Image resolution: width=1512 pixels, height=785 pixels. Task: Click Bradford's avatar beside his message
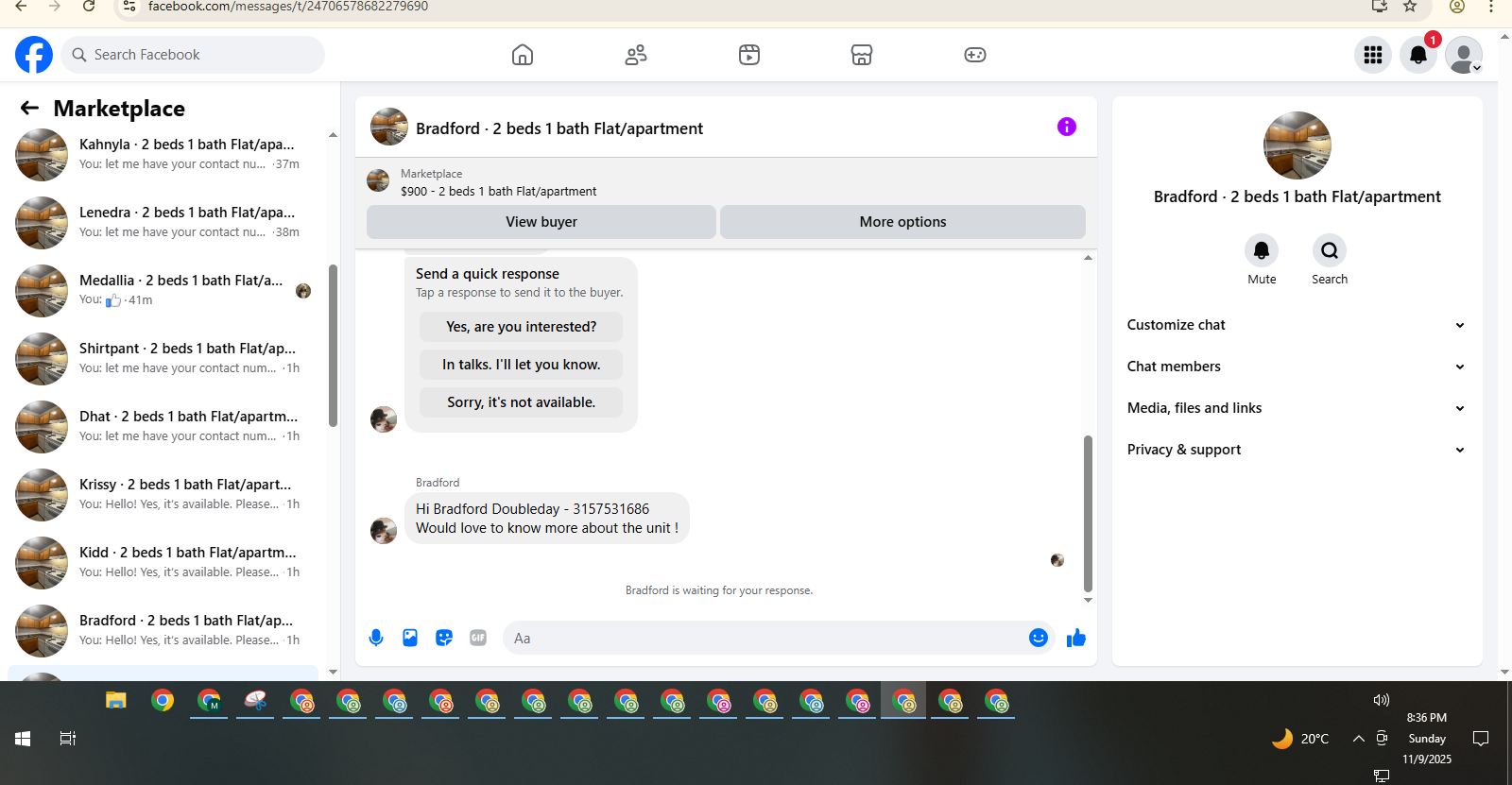(384, 530)
